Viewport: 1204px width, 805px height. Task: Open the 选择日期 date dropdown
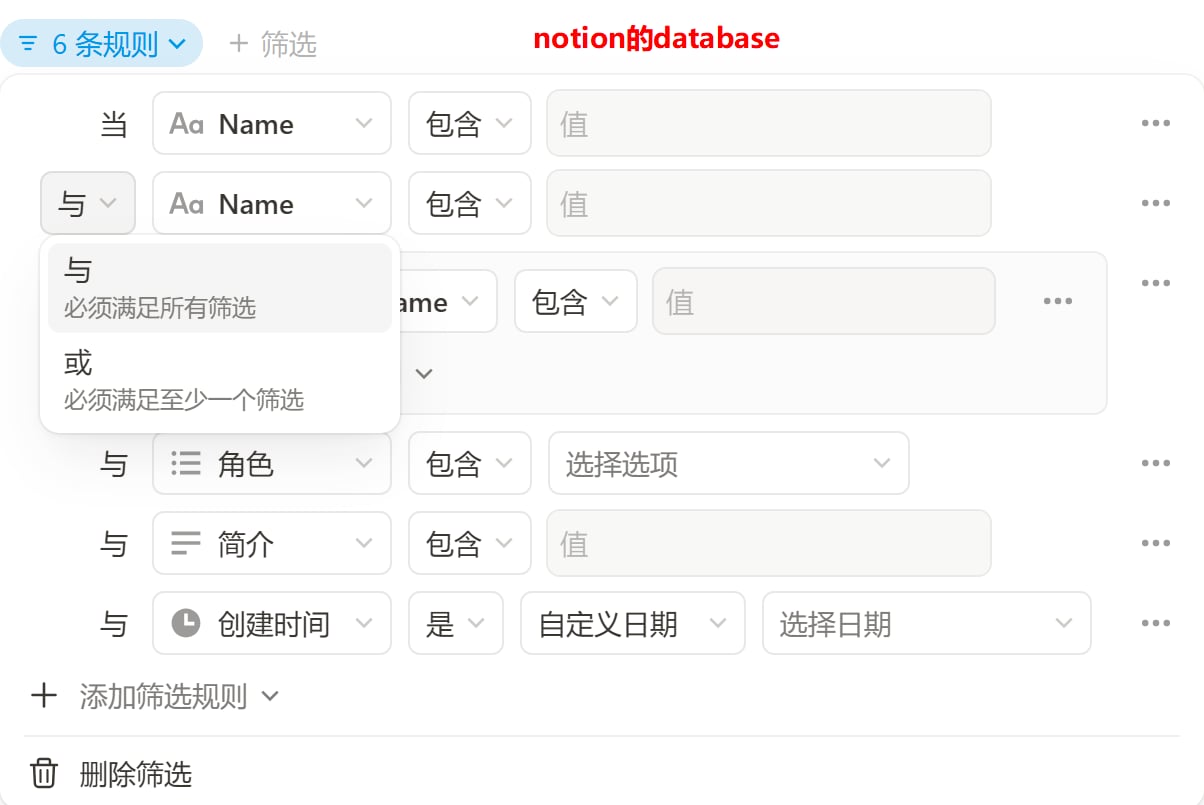[x=926, y=624]
